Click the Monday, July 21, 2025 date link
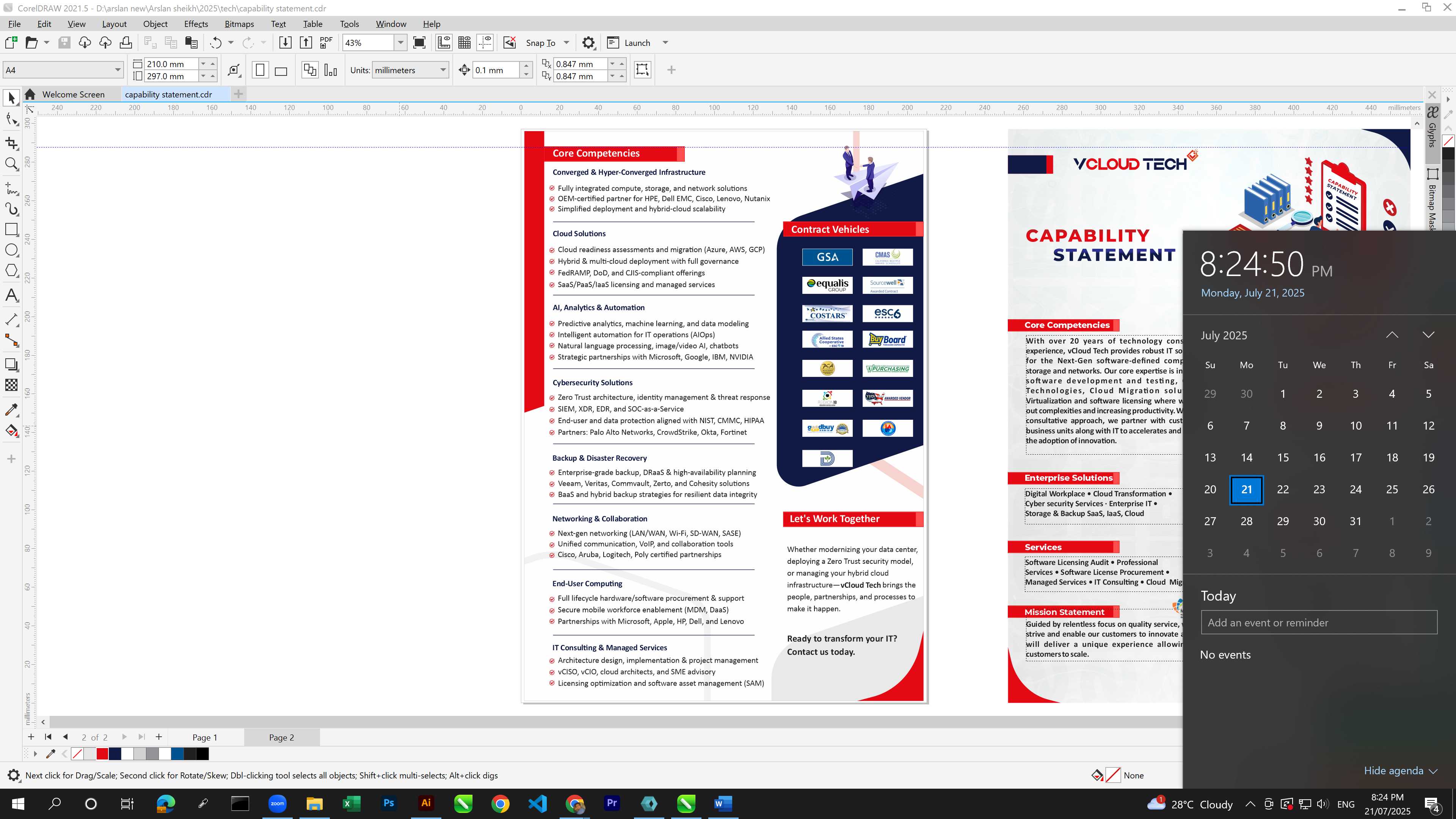This screenshot has width=1456, height=819. (x=1252, y=293)
